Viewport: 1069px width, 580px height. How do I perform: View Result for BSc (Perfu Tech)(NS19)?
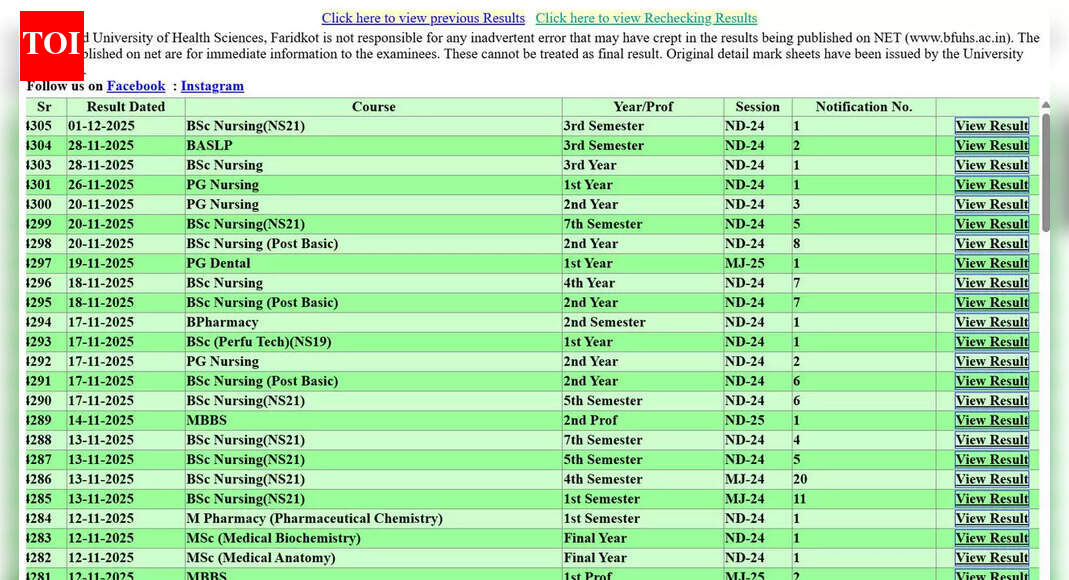pos(991,341)
